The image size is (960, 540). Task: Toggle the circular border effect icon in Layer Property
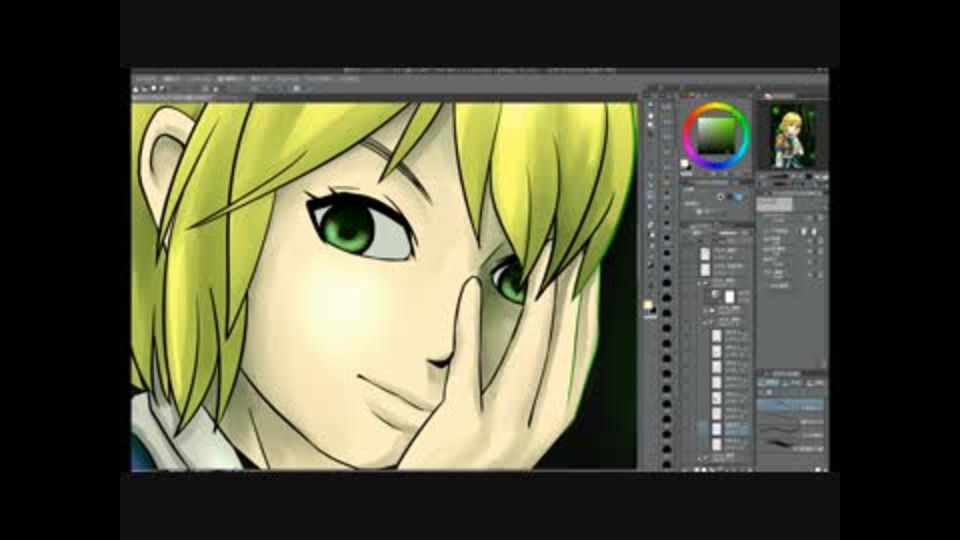[x=720, y=197]
